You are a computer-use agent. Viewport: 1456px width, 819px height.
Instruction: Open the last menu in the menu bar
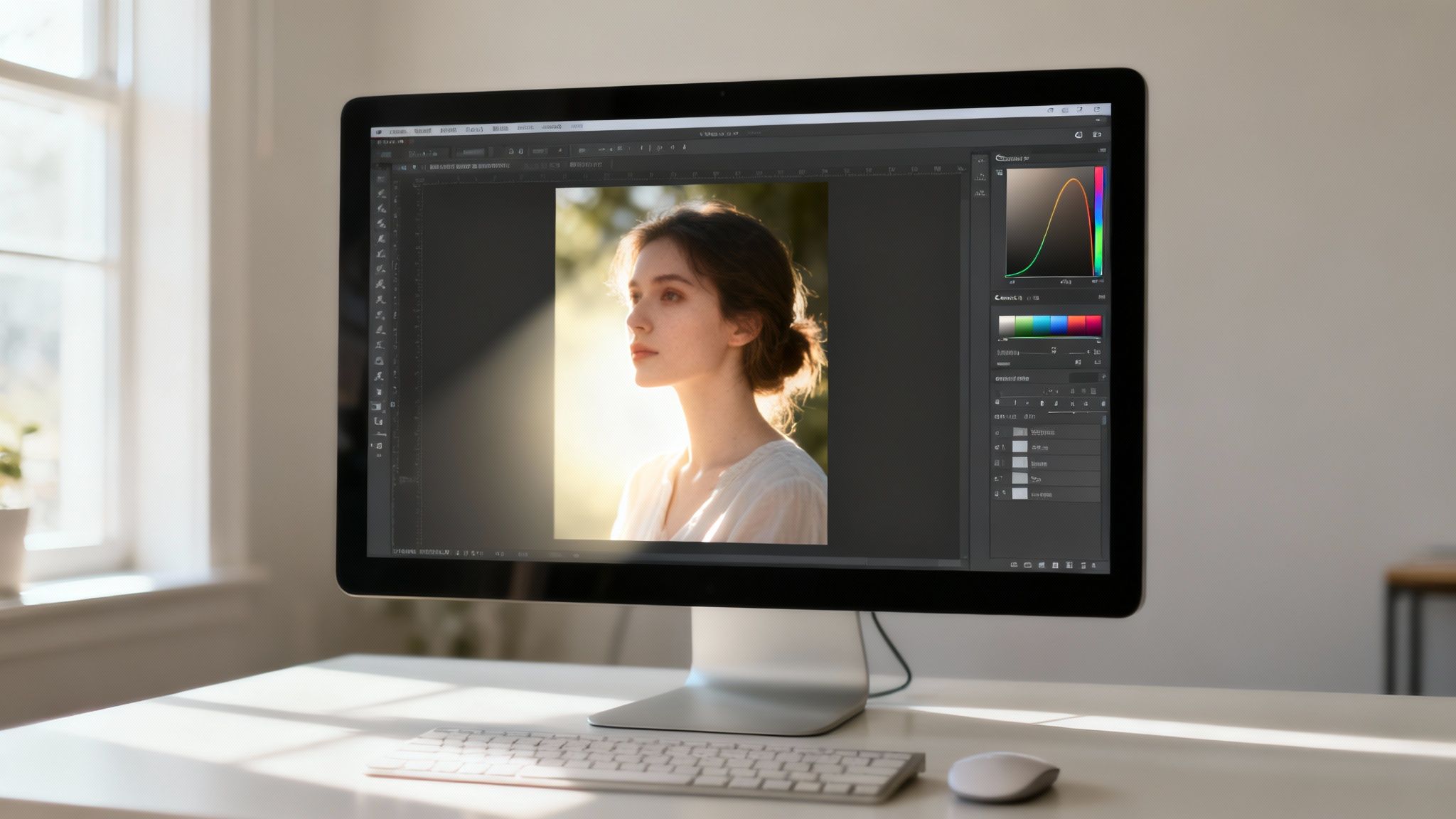click(576, 127)
